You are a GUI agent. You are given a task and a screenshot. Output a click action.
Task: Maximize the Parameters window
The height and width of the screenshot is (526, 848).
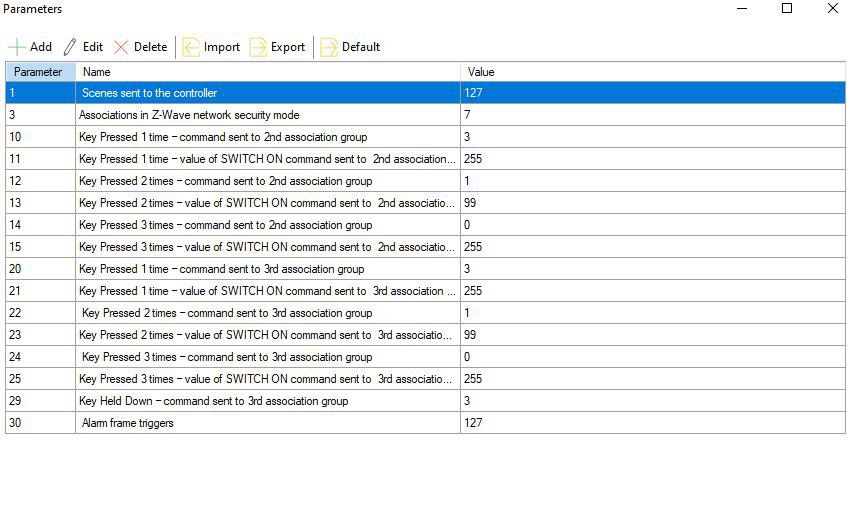pos(787,8)
